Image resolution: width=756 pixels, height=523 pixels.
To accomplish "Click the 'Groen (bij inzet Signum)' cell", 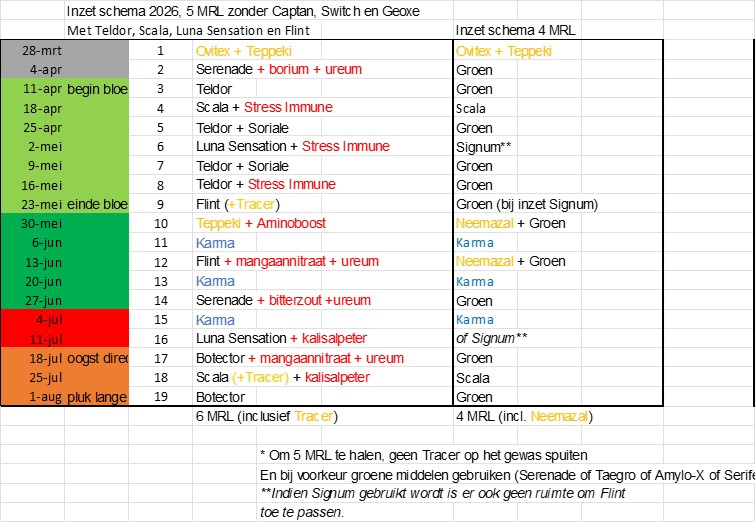I will pyautogui.click(x=526, y=204).
